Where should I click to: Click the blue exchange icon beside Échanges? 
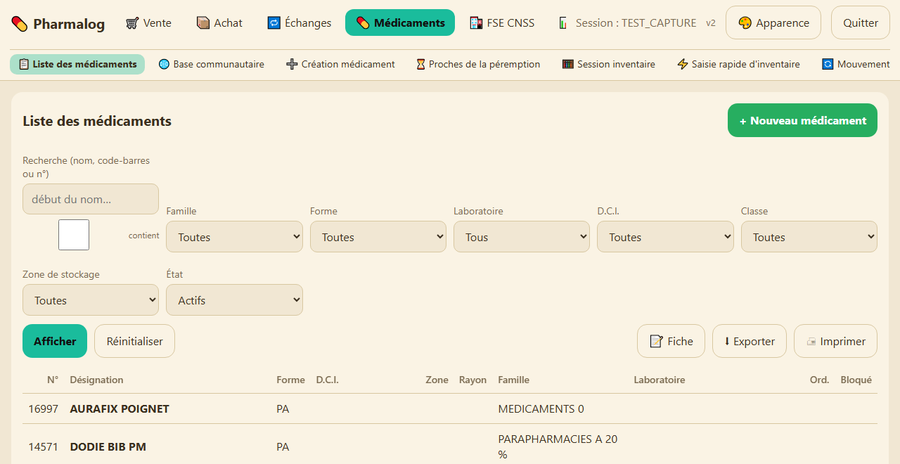(x=274, y=23)
